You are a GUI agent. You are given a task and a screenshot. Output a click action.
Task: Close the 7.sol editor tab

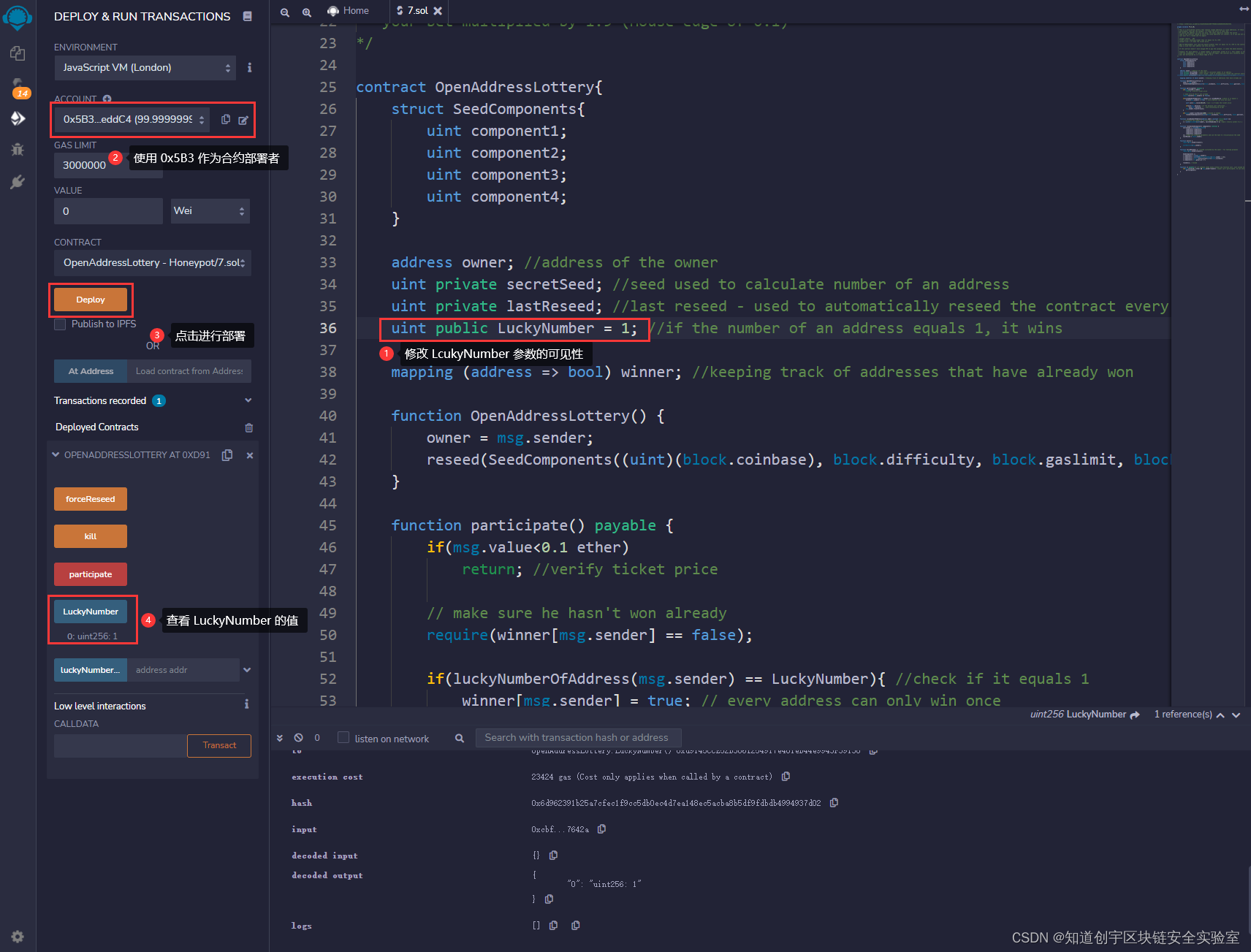(x=438, y=11)
